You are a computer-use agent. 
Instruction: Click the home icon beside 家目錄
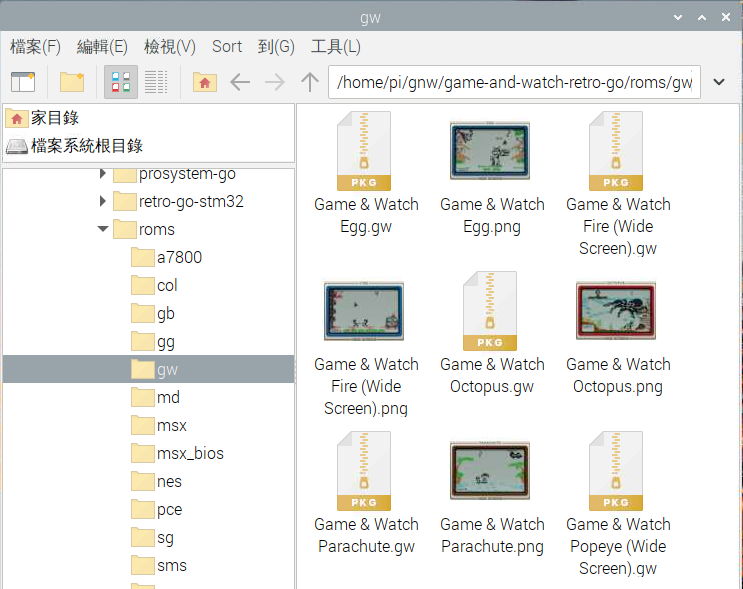click(17, 118)
